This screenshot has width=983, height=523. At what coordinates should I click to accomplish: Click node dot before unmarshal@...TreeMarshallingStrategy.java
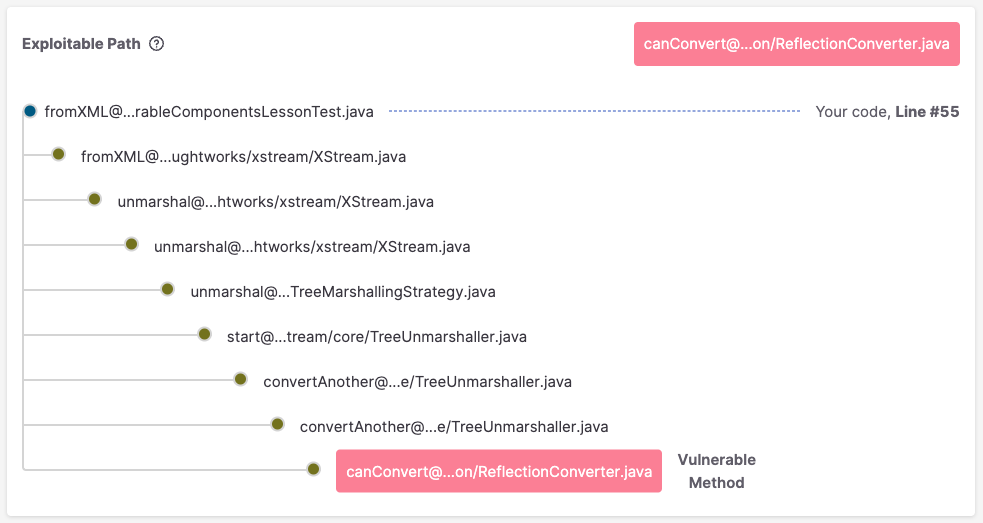[x=167, y=289]
